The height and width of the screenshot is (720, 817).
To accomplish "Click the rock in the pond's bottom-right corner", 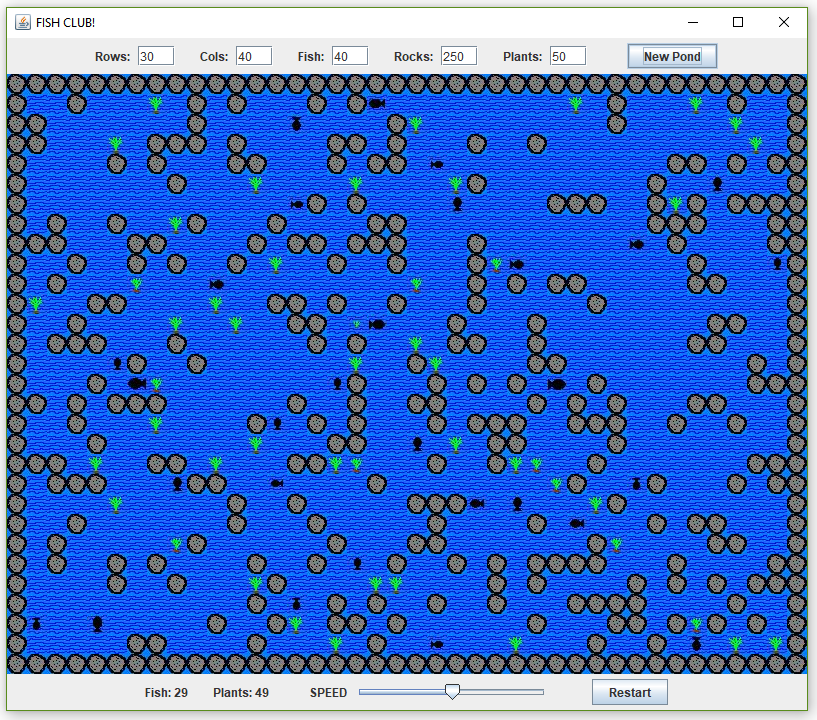I will (x=796, y=664).
